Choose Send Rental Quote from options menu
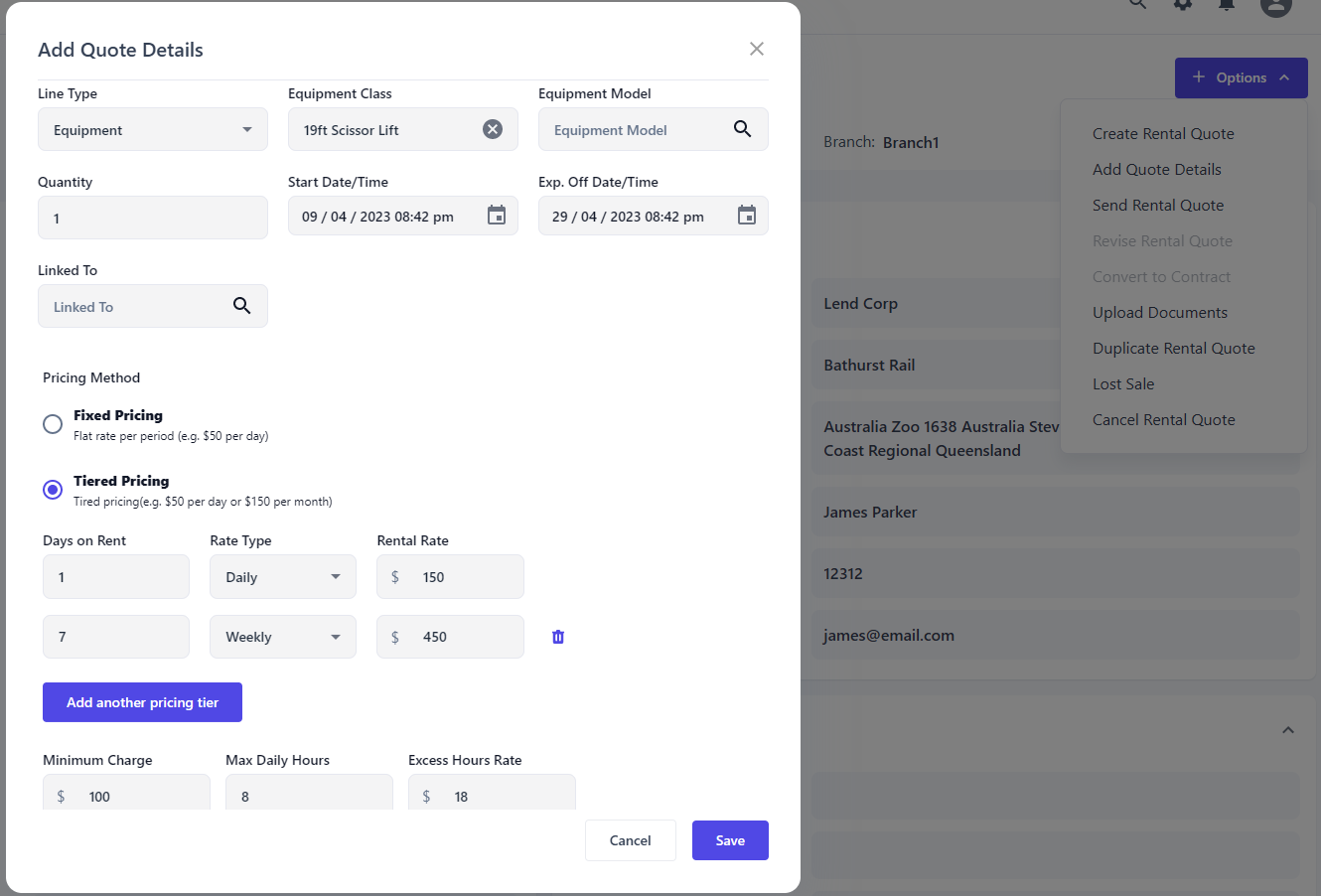 (1158, 206)
